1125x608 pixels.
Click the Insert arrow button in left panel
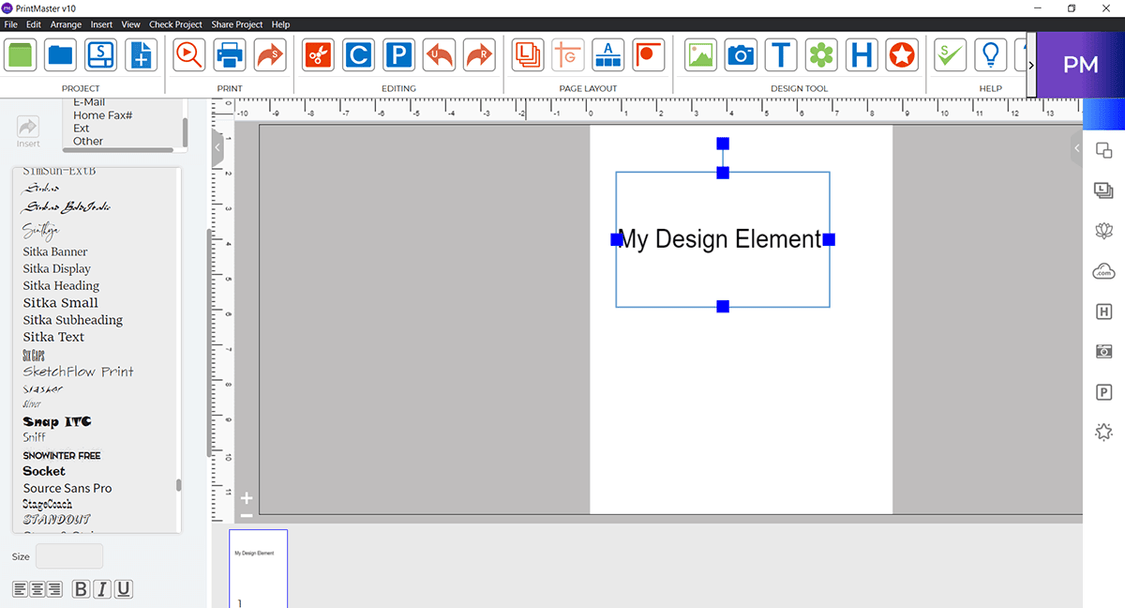(28, 131)
